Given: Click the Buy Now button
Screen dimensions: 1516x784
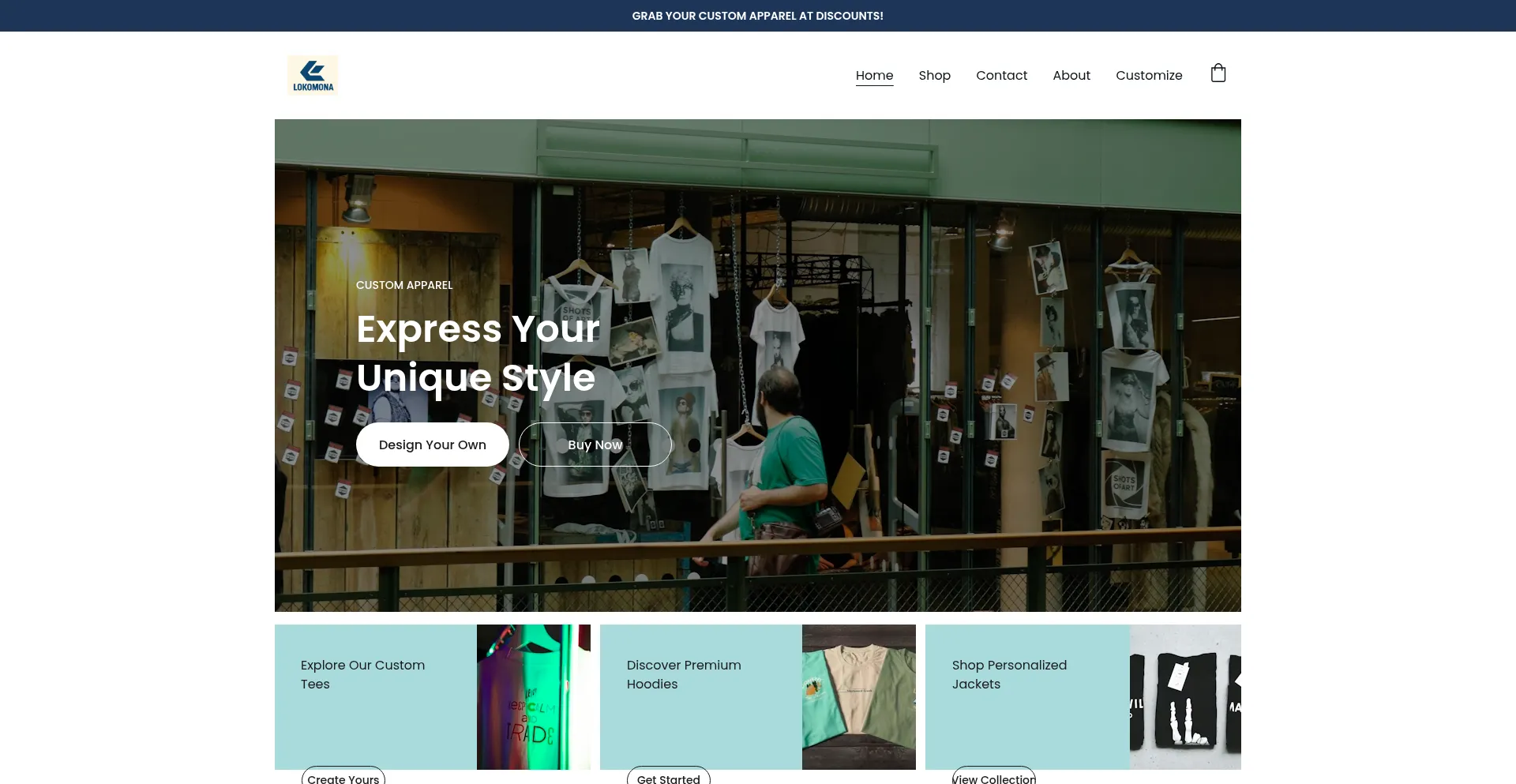Looking at the screenshot, I should click(595, 445).
